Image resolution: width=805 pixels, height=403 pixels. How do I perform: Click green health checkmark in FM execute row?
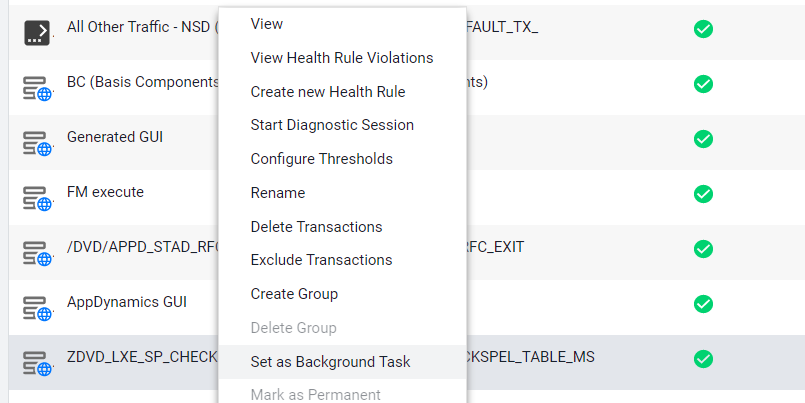(703, 194)
